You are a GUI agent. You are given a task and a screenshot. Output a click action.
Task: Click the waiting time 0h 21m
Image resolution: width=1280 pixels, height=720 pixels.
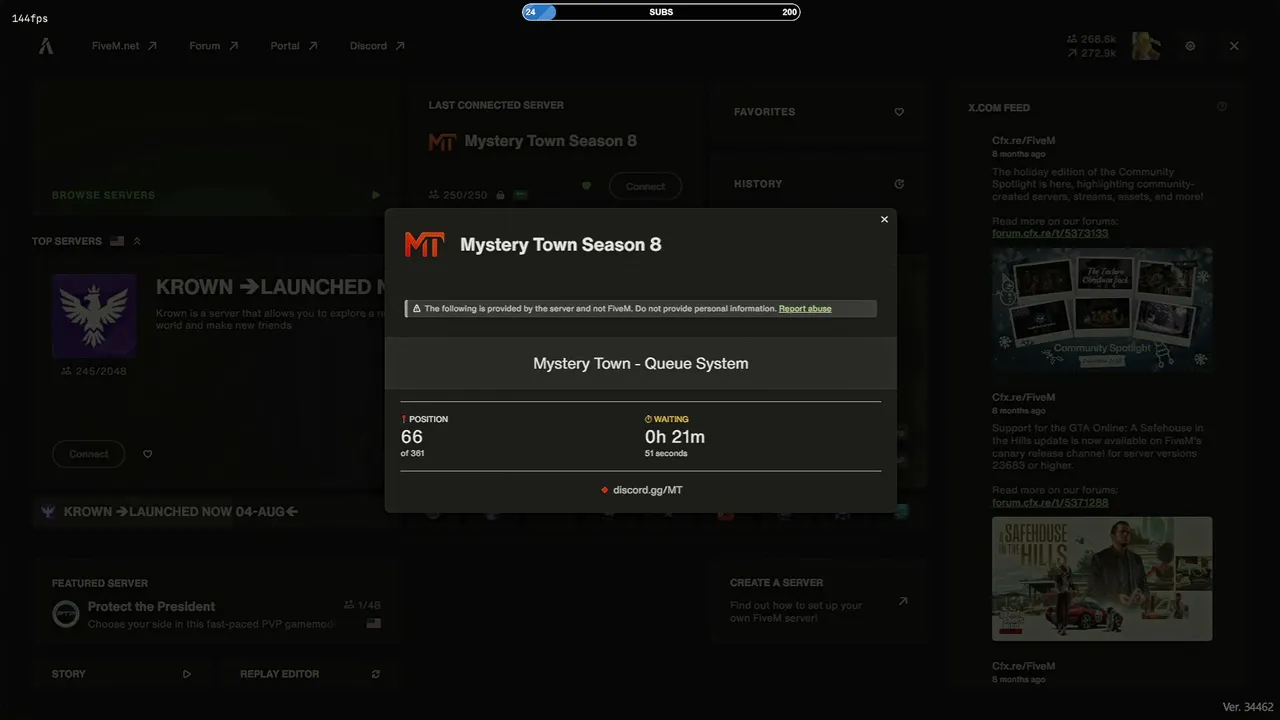coord(675,437)
